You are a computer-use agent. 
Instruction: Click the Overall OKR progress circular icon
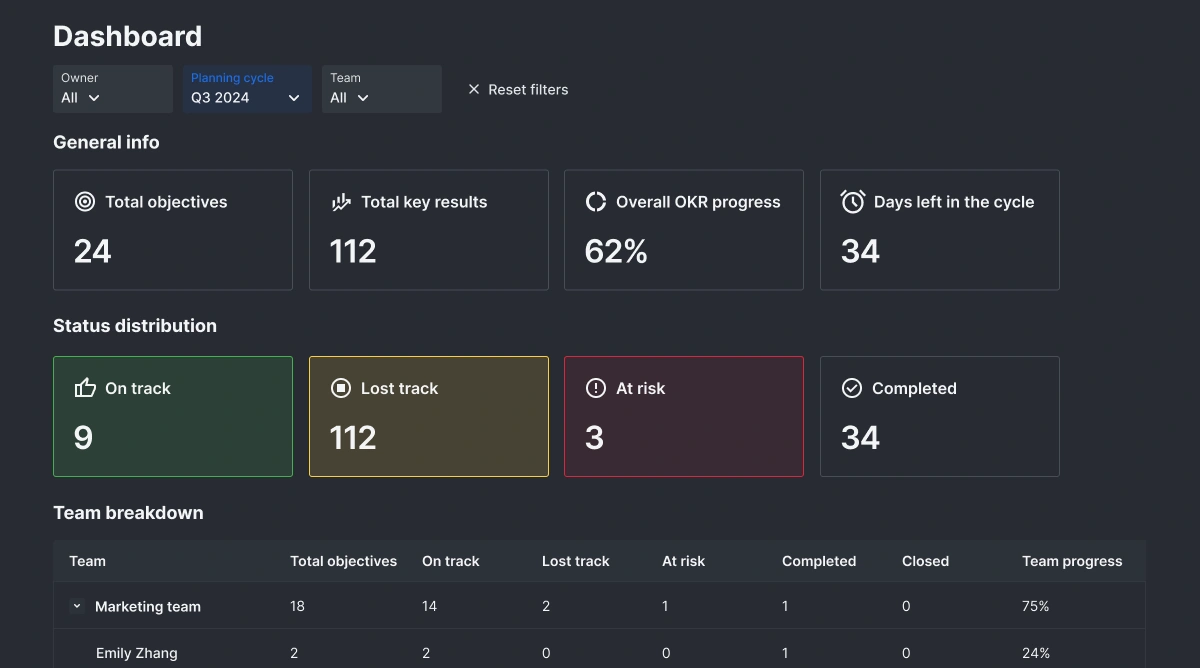click(595, 201)
